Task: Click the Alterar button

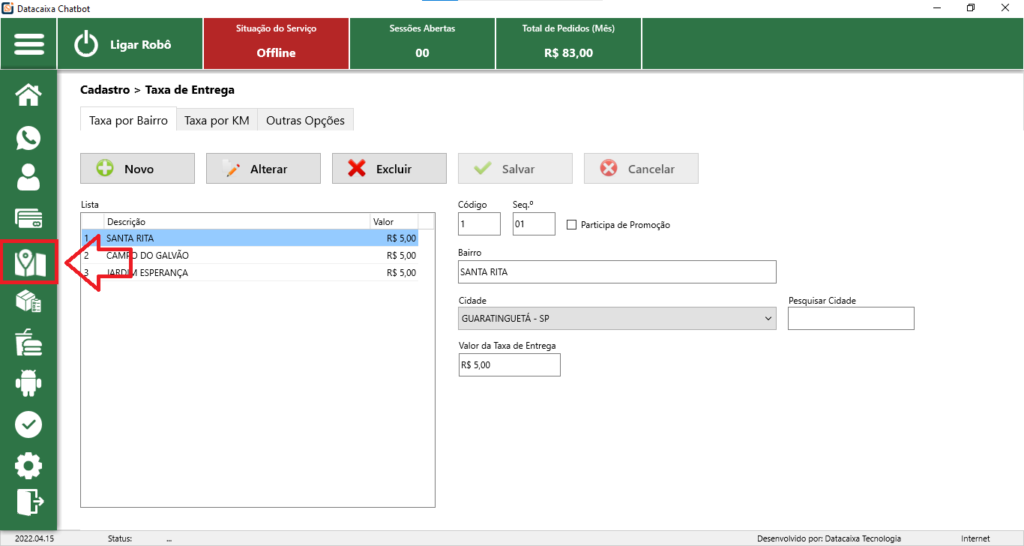Action: pos(263,169)
